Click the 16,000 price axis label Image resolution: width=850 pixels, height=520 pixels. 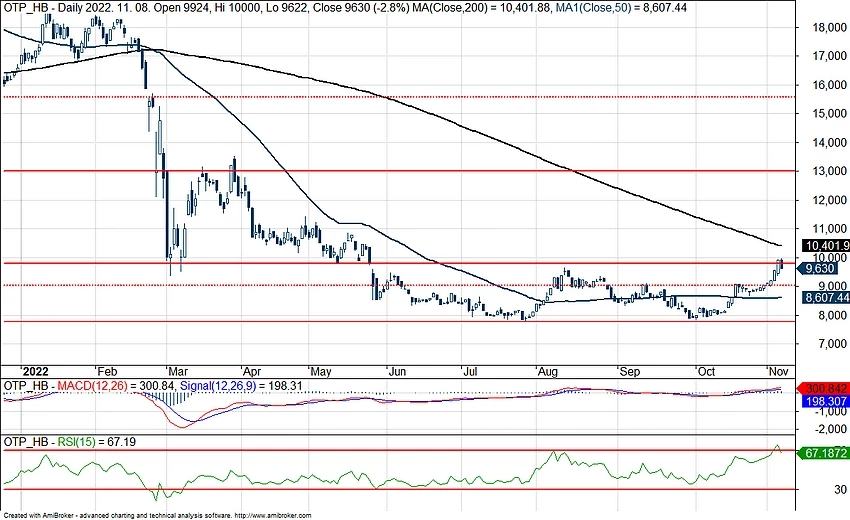coord(830,85)
